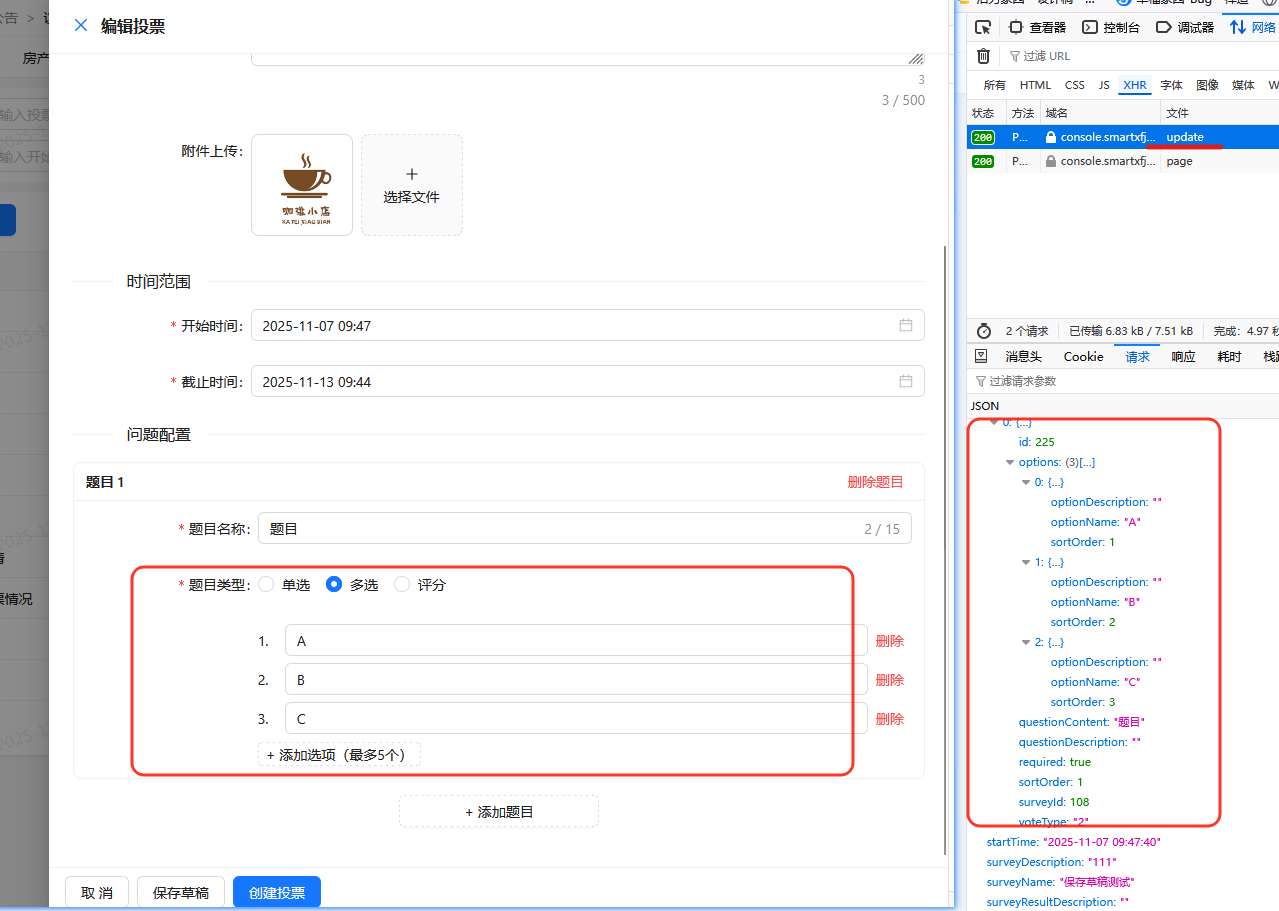Choose the 评分 question type

(400, 585)
